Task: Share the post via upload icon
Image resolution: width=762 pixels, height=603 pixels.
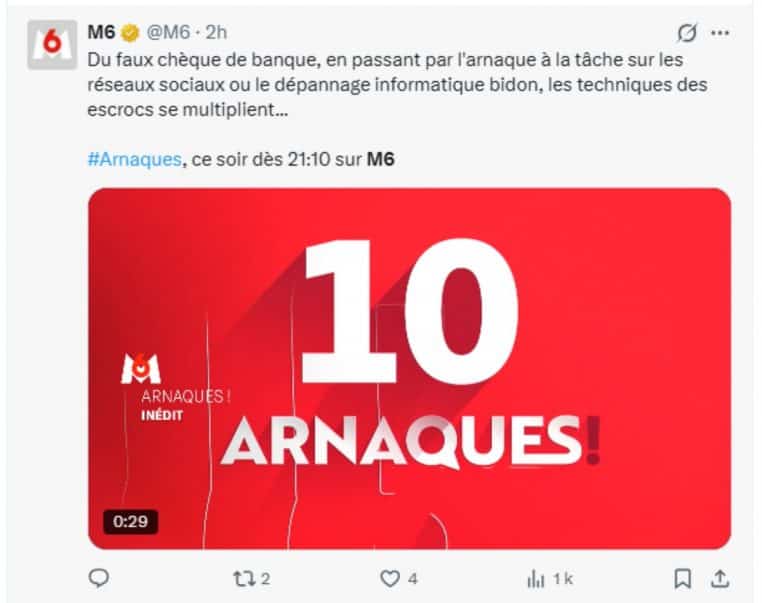Action: pyautogui.click(x=720, y=579)
